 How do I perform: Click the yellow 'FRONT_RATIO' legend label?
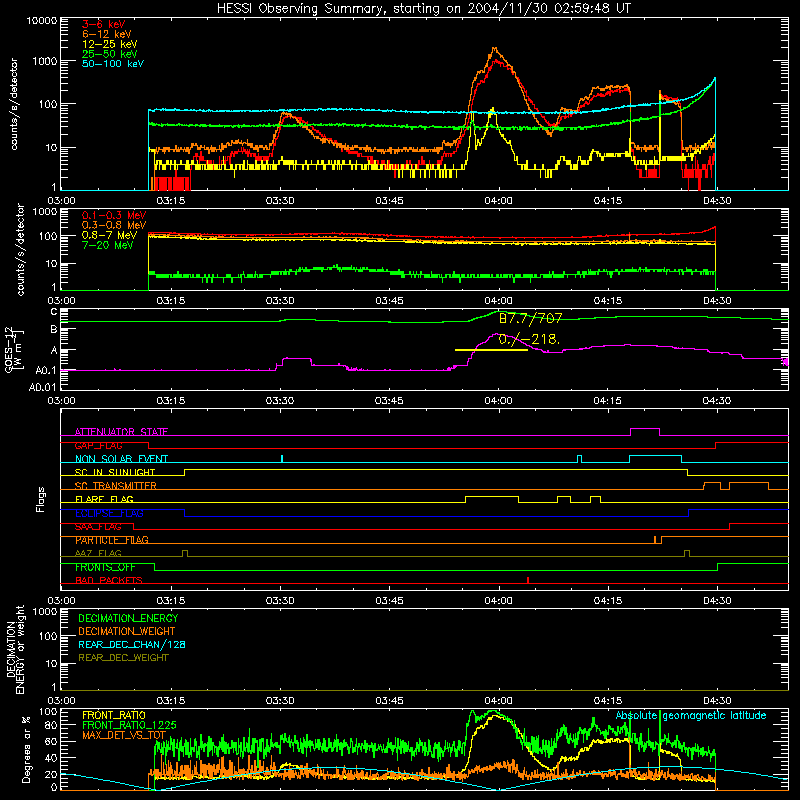pos(113,715)
